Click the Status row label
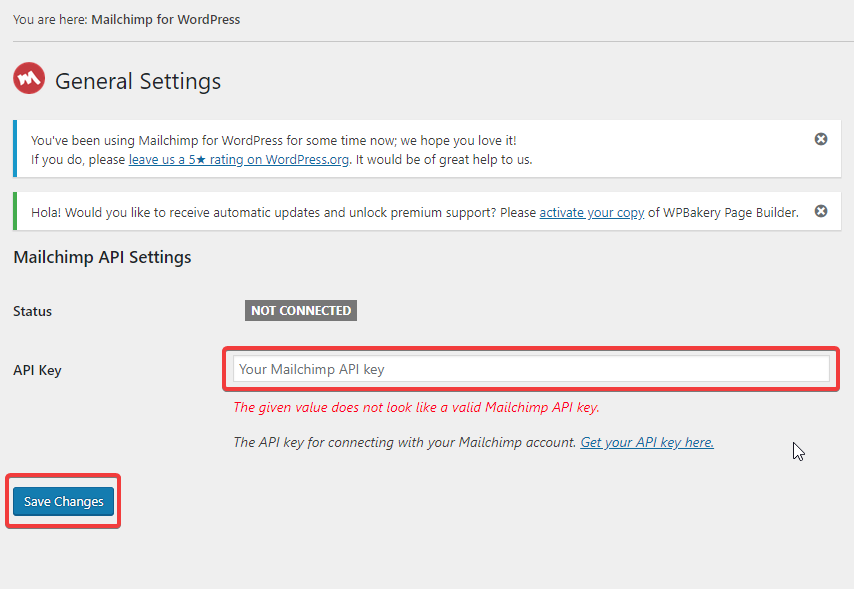 point(33,311)
